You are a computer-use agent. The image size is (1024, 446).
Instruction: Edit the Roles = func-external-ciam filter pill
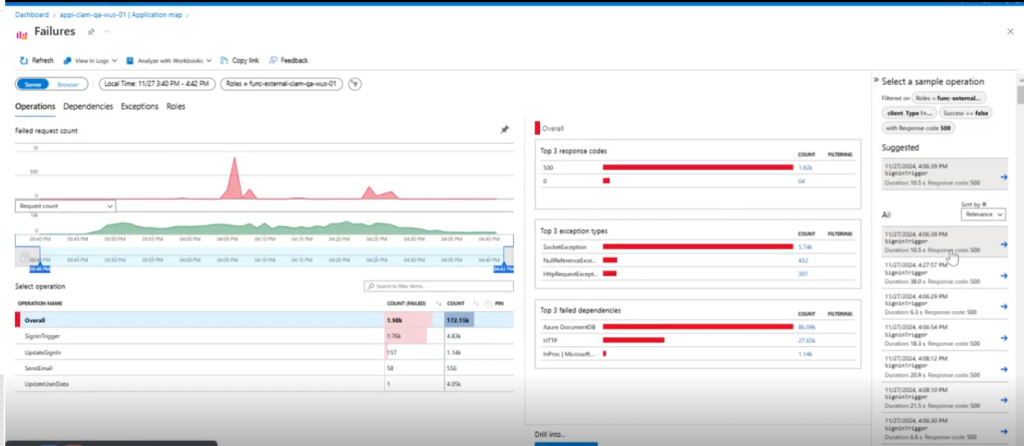point(281,84)
